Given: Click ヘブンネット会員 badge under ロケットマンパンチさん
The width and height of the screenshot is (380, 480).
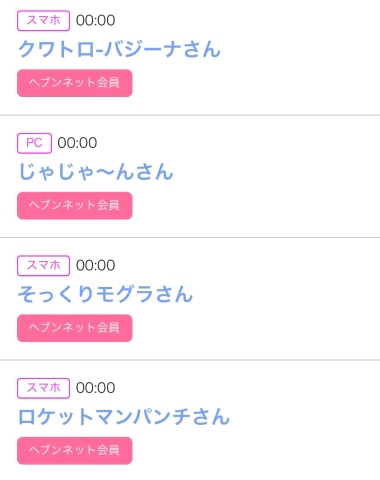Looking at the screenshot, I should tap(75, 451).
